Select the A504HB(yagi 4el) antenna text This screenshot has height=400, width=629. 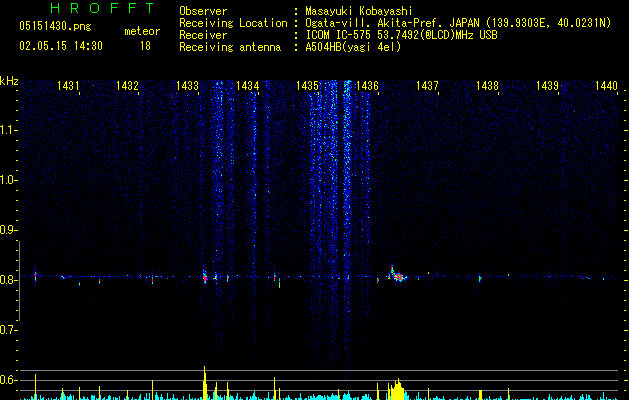tap(353, 47)
